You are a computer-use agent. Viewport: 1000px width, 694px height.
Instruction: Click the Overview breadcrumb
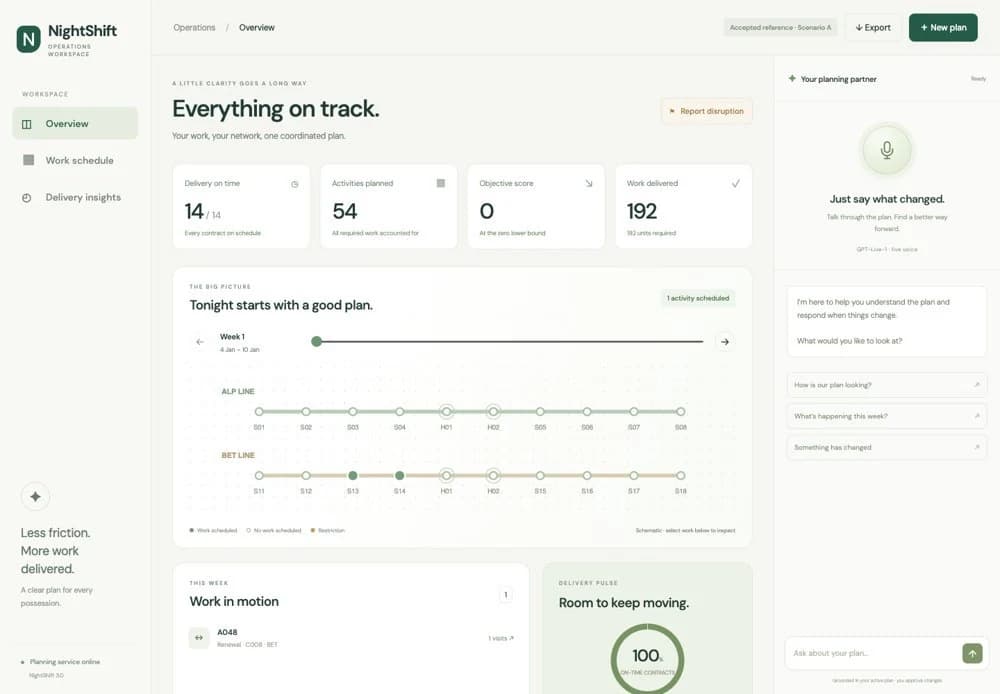pos(256,27)
